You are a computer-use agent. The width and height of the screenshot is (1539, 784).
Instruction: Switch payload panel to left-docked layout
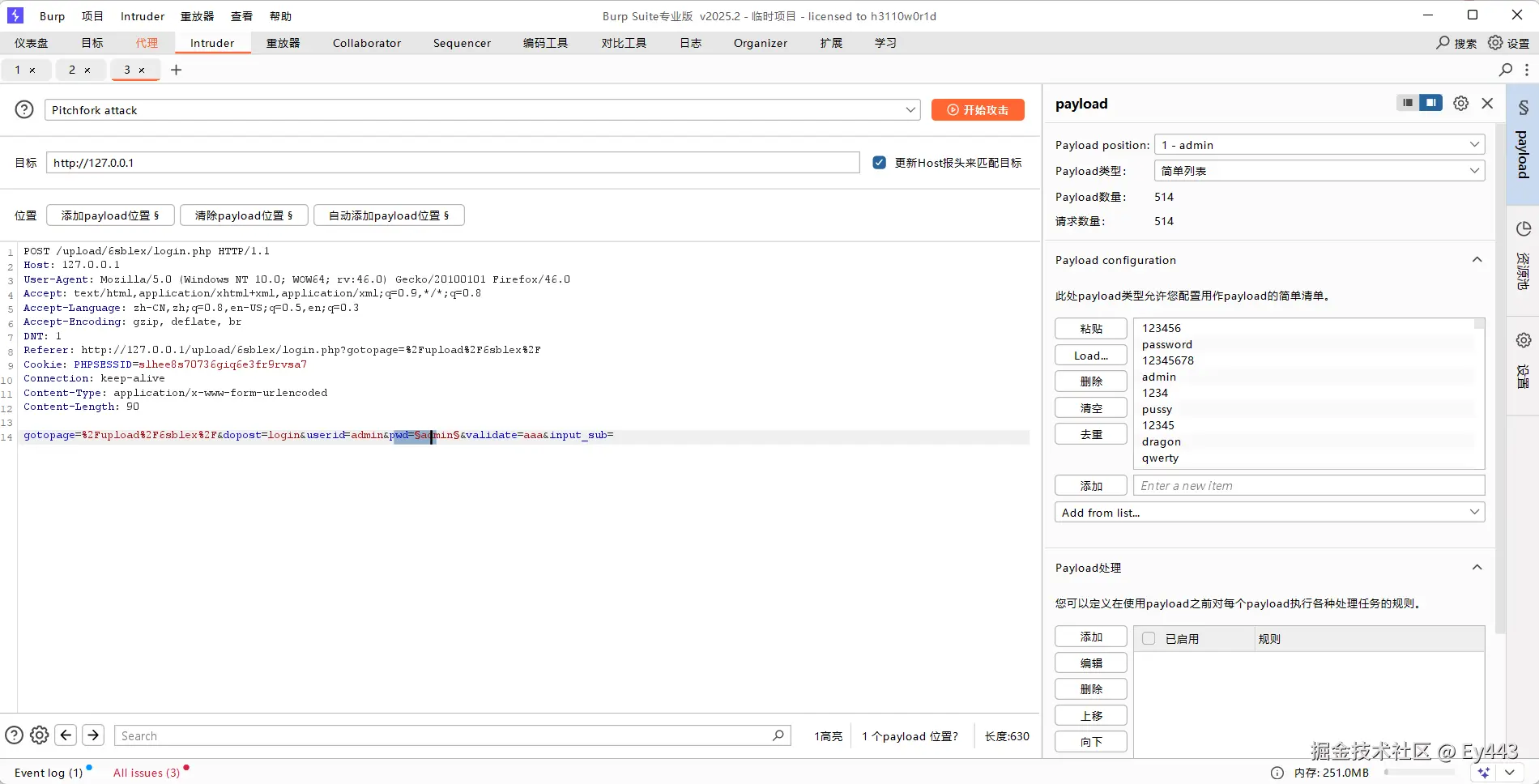pos(1408,103)
